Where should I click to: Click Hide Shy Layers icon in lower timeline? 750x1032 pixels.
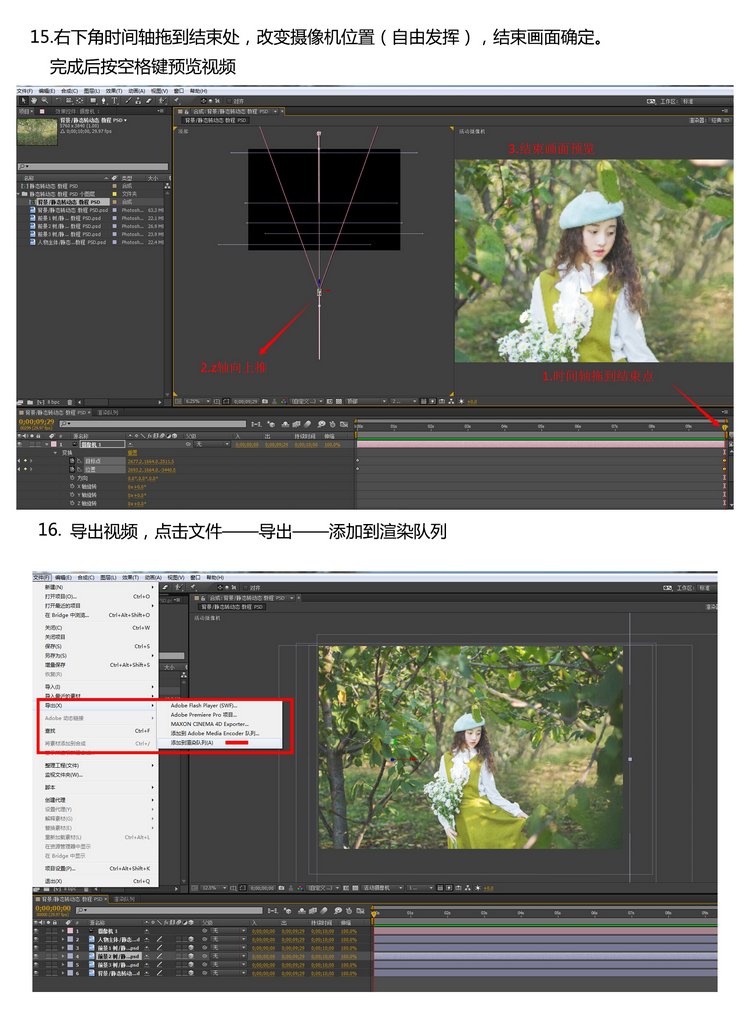pyautogui.click(x=301, y=911)
